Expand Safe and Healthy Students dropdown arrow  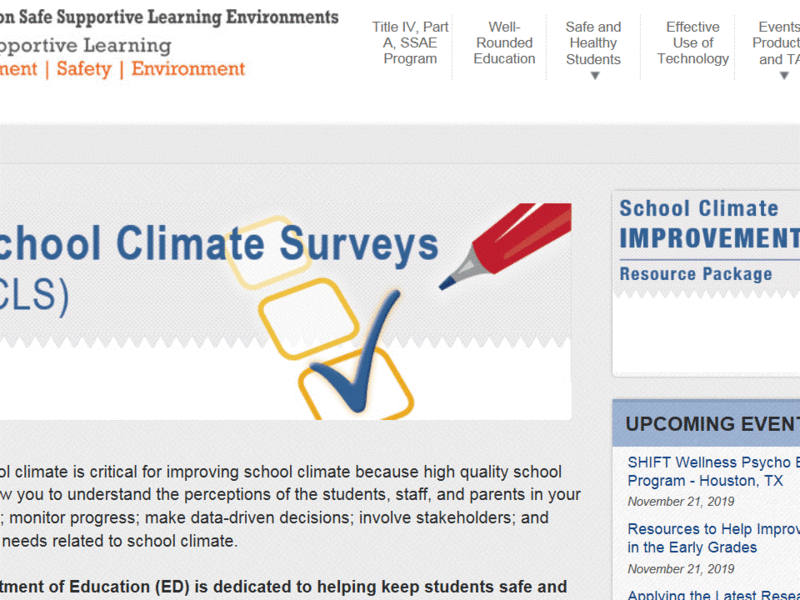click(595, 76)
